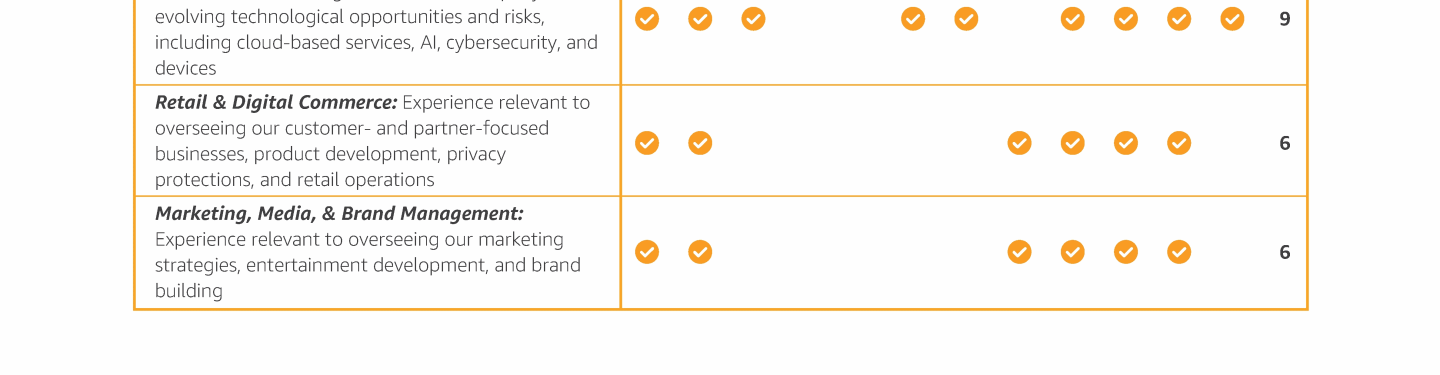Click third checkmark in Marketing, Media row
This screenshot has width=1440, height=375.
[1019, 252]
